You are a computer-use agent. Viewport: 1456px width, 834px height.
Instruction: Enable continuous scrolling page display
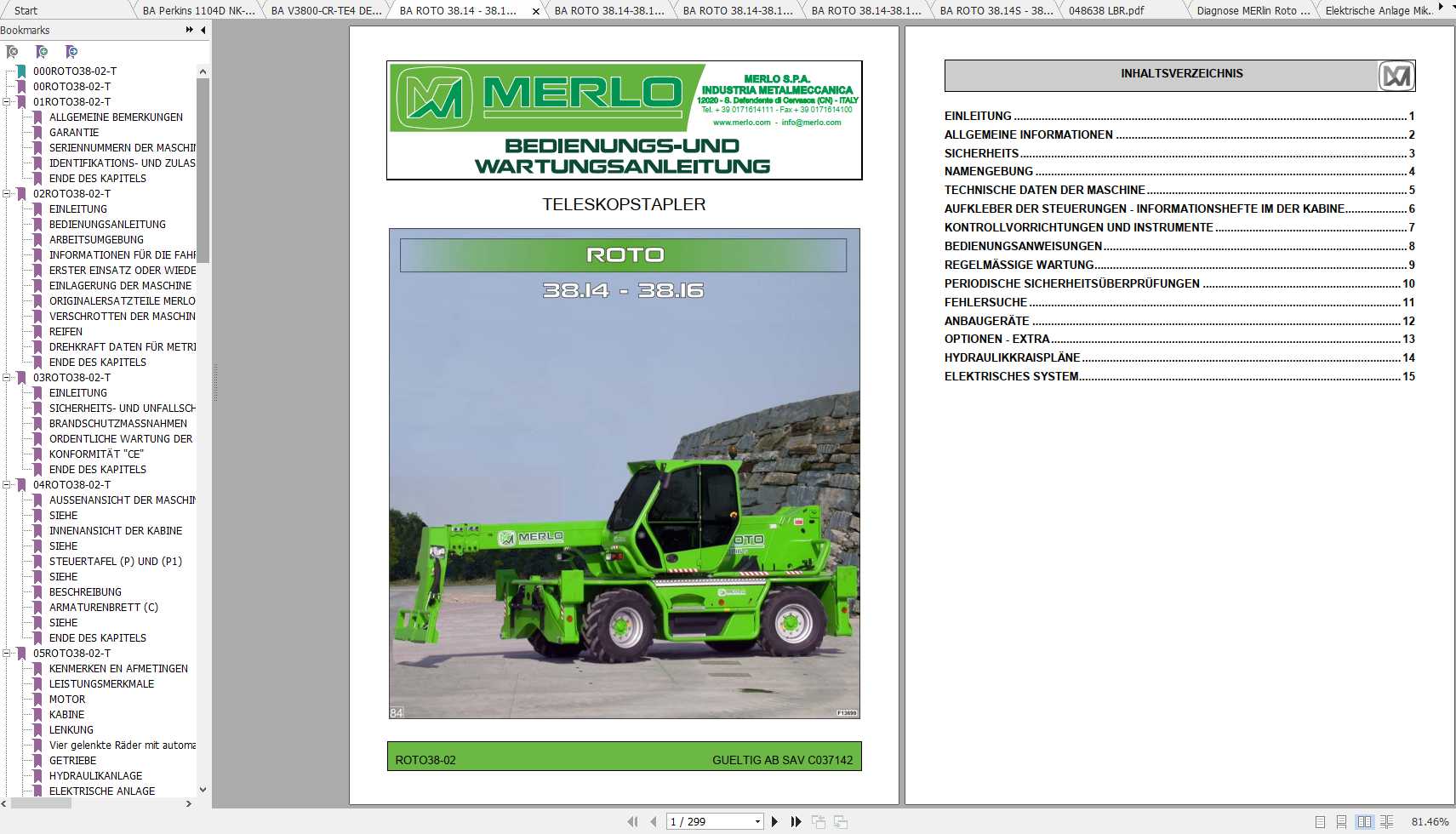point(1342,821)
